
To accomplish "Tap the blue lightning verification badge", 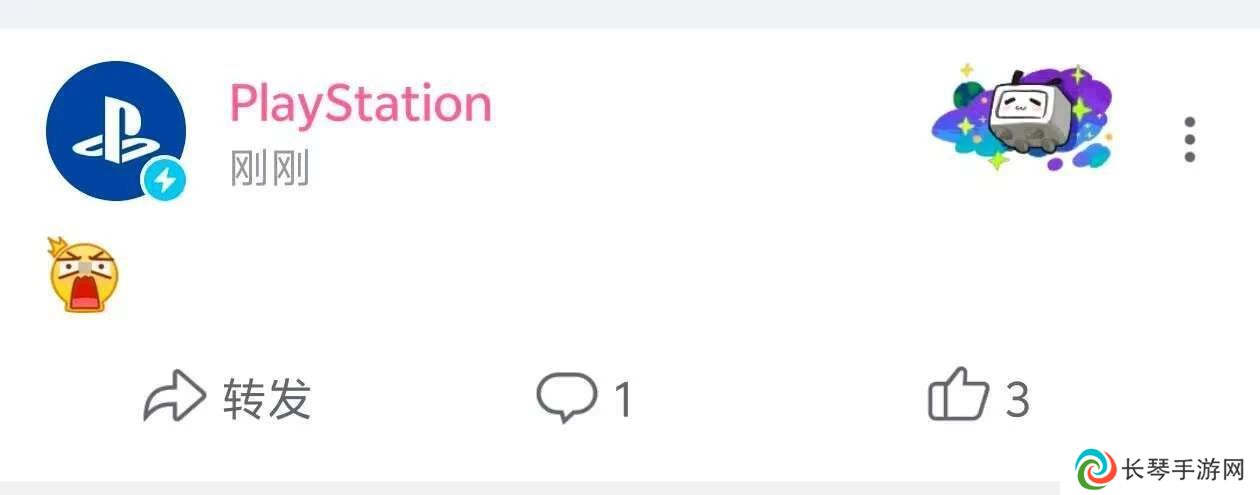I will pyautogui.click(x=164, y=181).
